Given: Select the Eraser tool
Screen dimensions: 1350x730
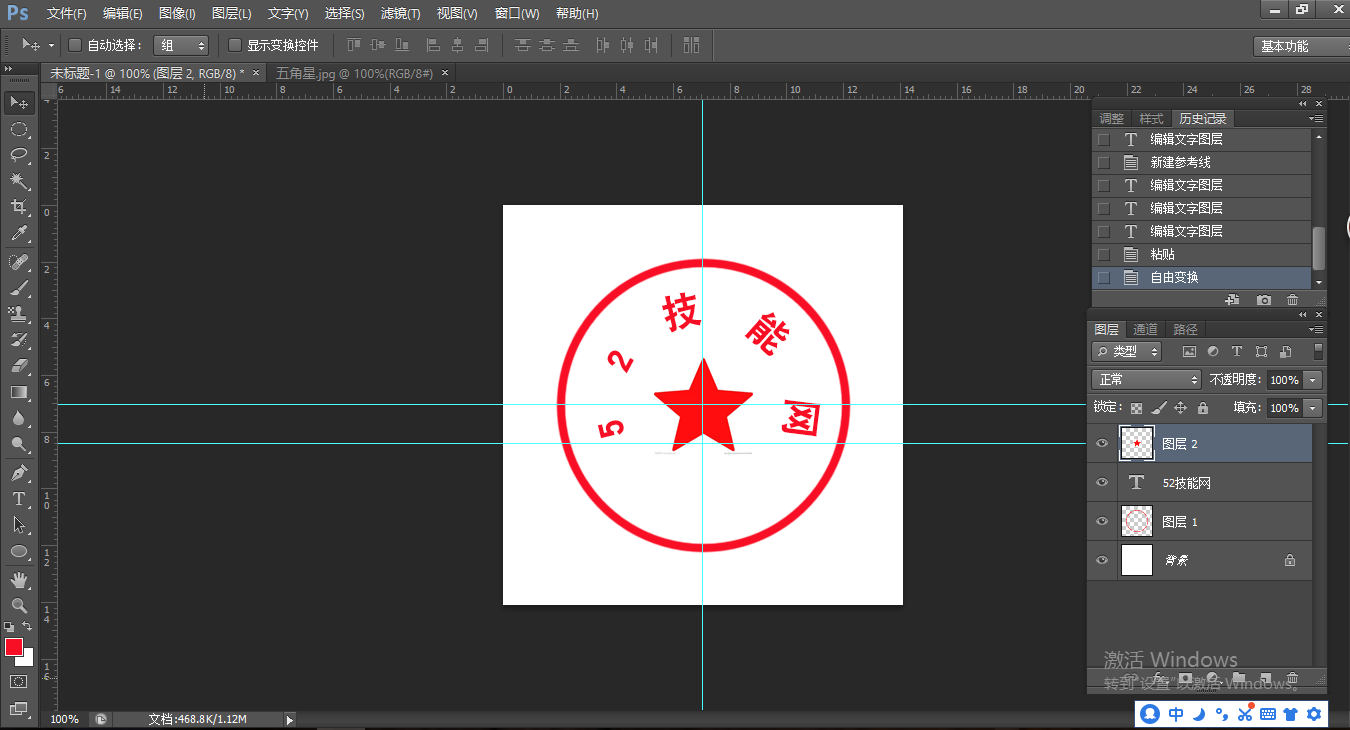Looking at the screenshot, I should (19, 366).
